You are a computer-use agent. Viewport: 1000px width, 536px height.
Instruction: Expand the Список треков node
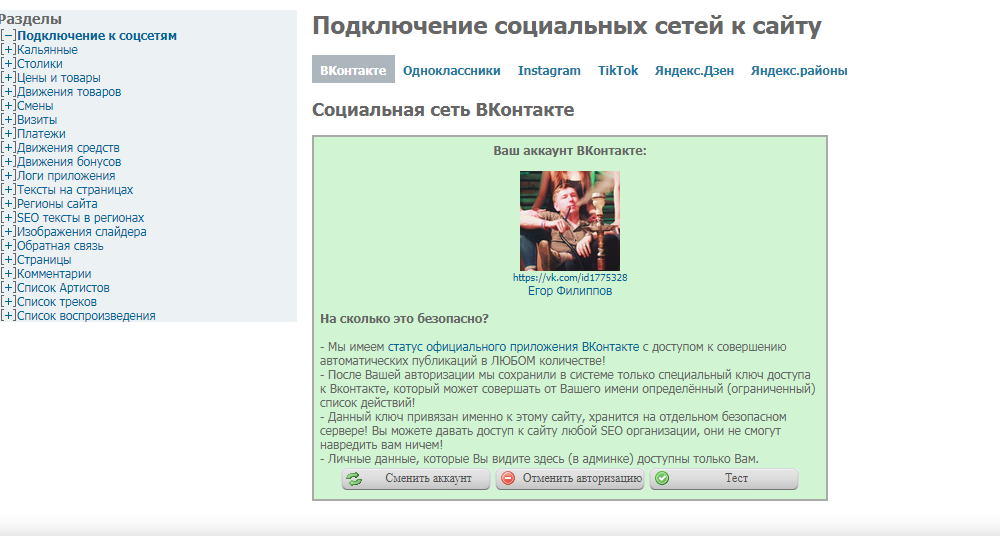tap(8, 302)
